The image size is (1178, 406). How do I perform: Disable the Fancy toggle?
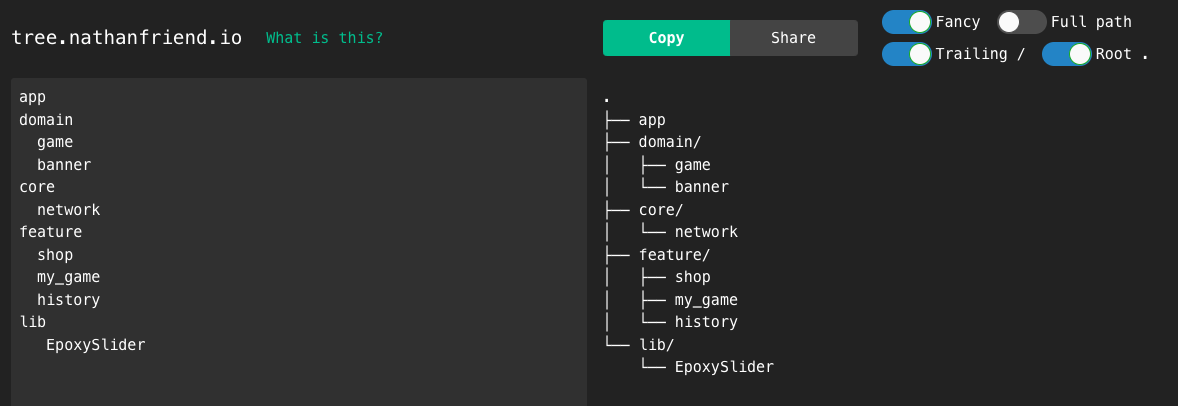coord(907,22)
